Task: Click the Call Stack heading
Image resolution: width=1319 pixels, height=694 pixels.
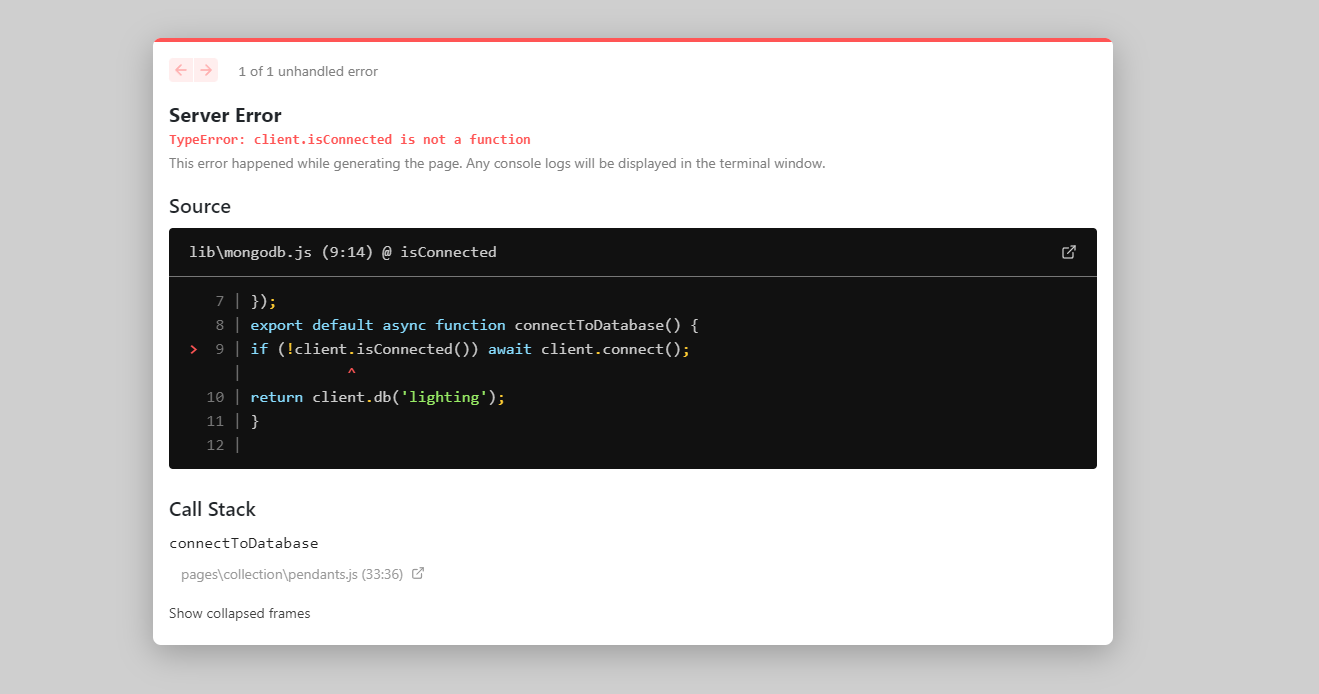Action: (x=212, y=509)
